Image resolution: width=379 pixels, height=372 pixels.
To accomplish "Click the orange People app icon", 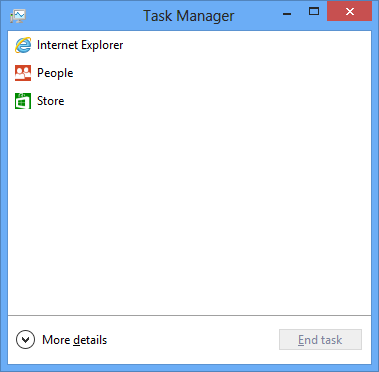I will click(x=23, y=73).
